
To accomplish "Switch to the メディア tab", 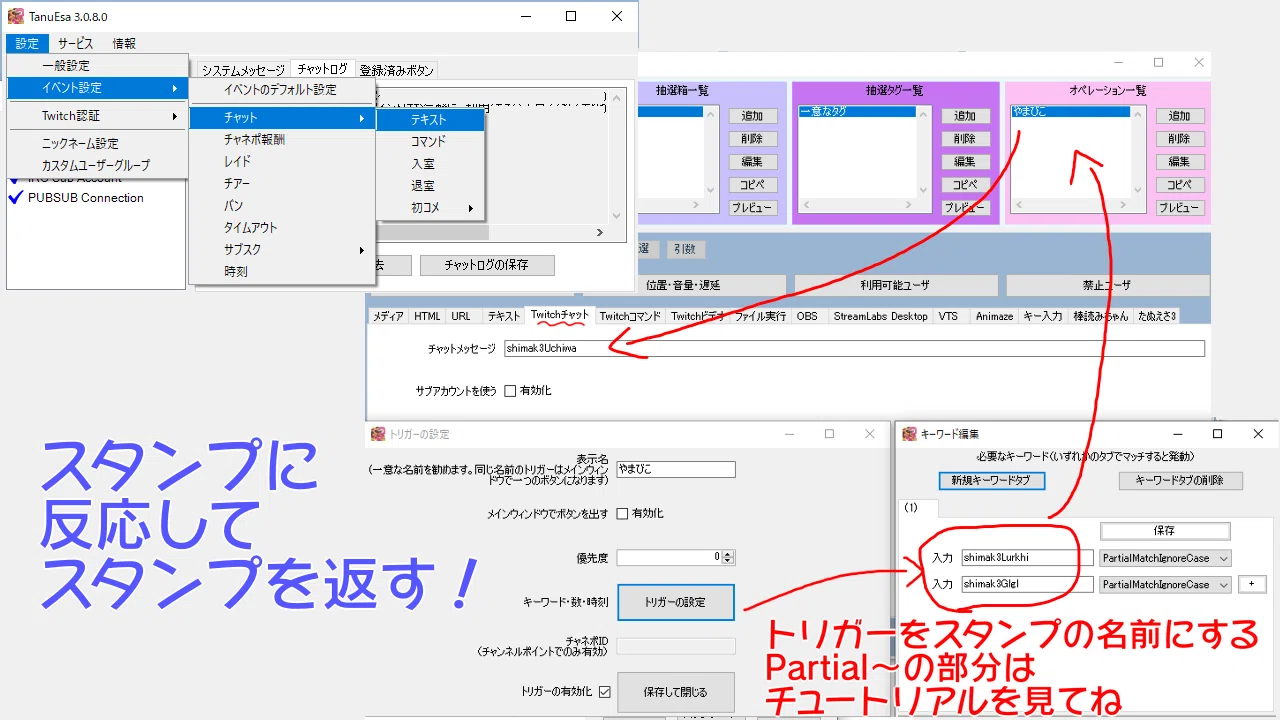I will coord(388,316).
